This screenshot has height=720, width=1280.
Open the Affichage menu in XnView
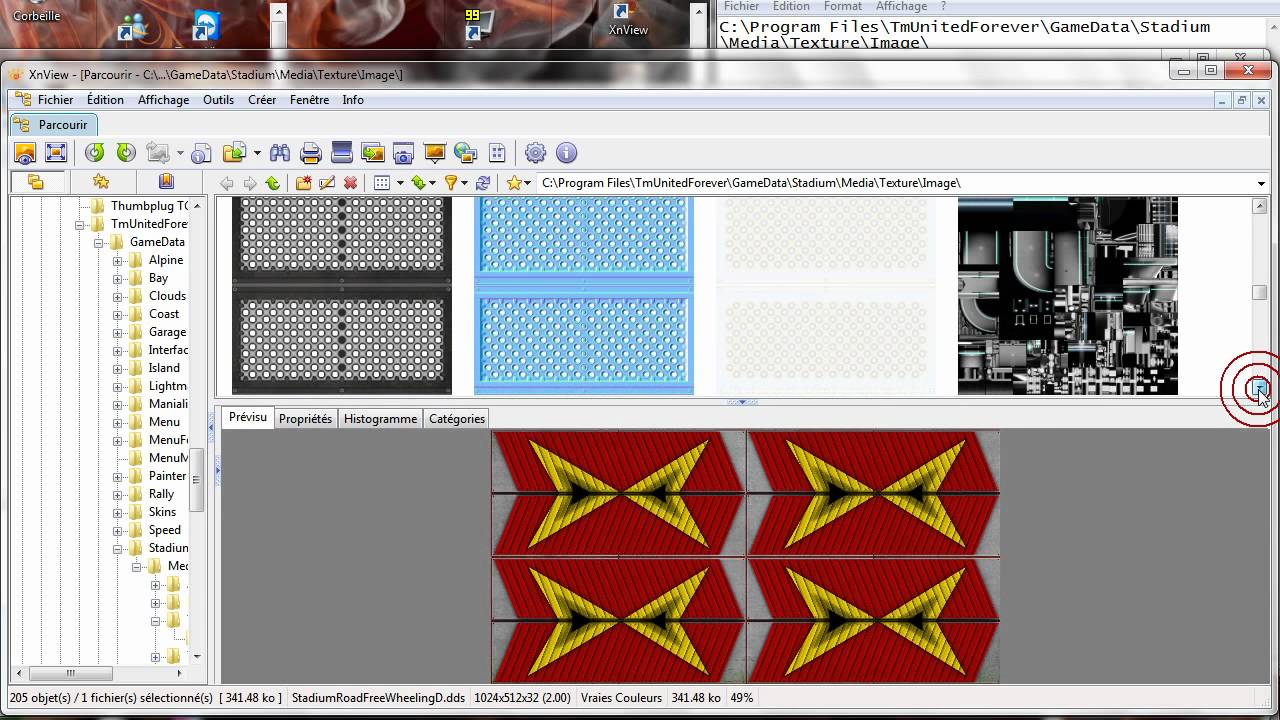pyautogui.click(x=163, y=100)
